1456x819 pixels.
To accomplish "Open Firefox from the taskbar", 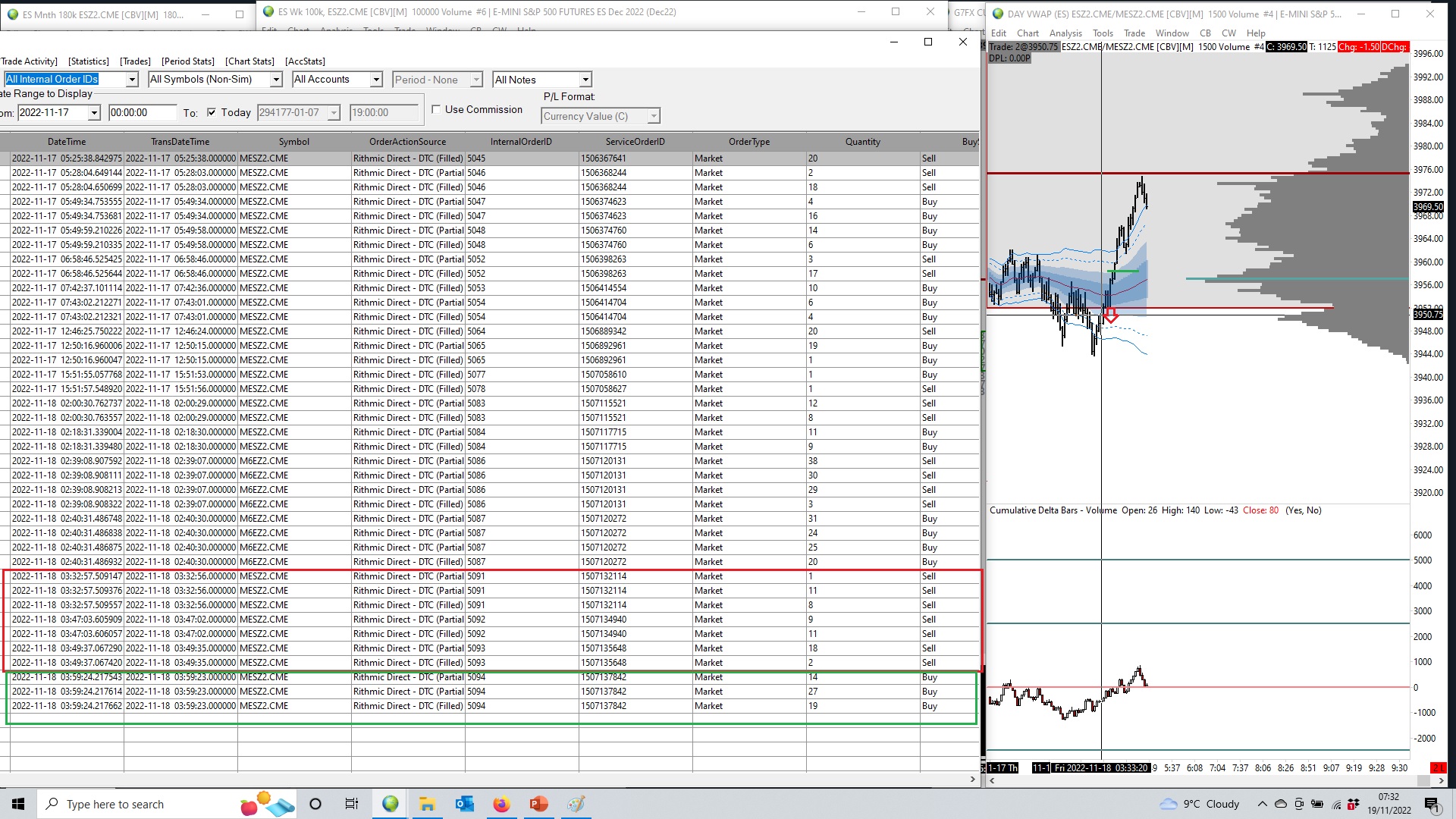I will (501, 804).
